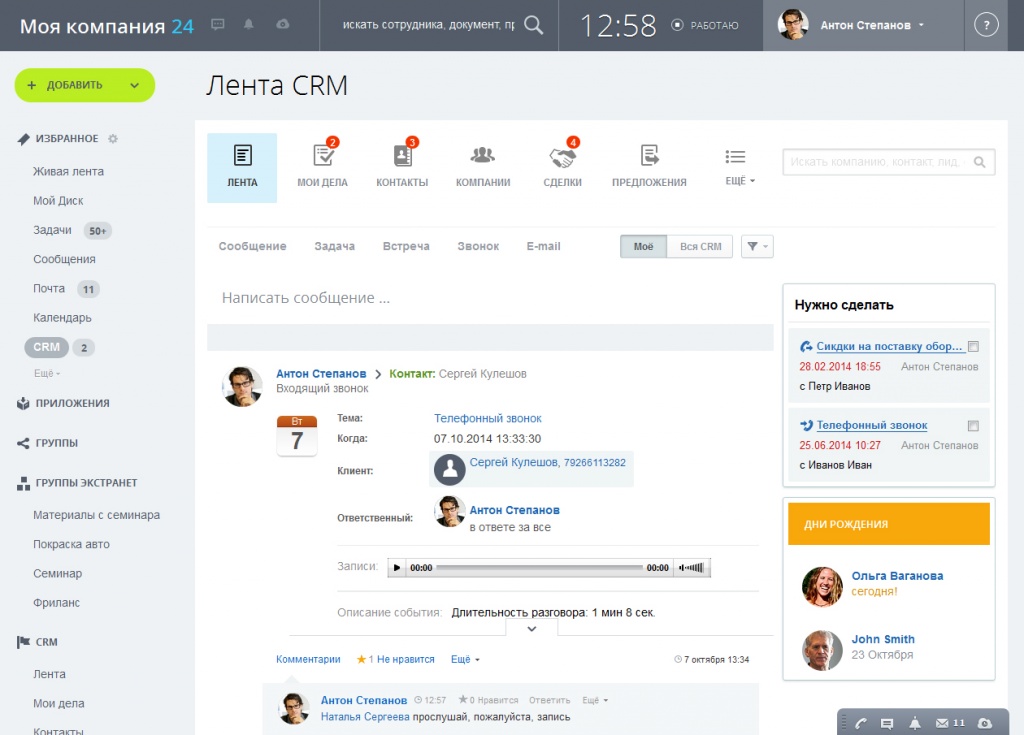This screenshot has height=735, width=1024.
Task: Switch feed filter to Моё
Action: coord(643,246)
